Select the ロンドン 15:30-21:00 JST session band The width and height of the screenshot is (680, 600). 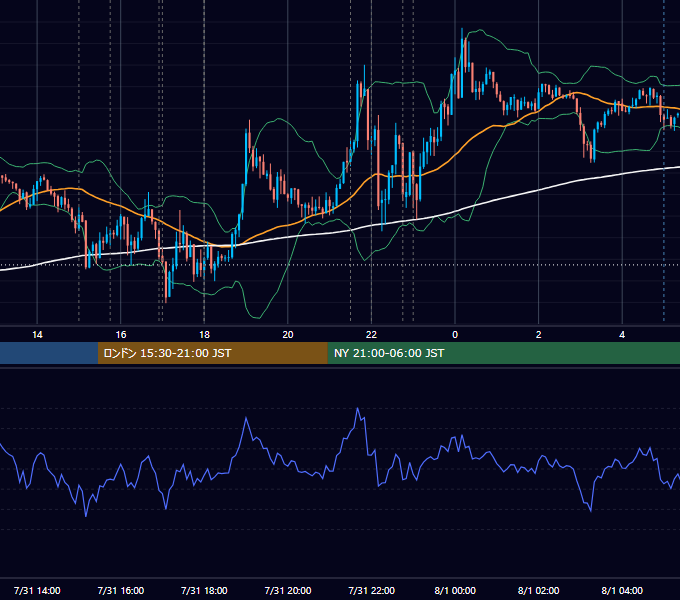212,353
